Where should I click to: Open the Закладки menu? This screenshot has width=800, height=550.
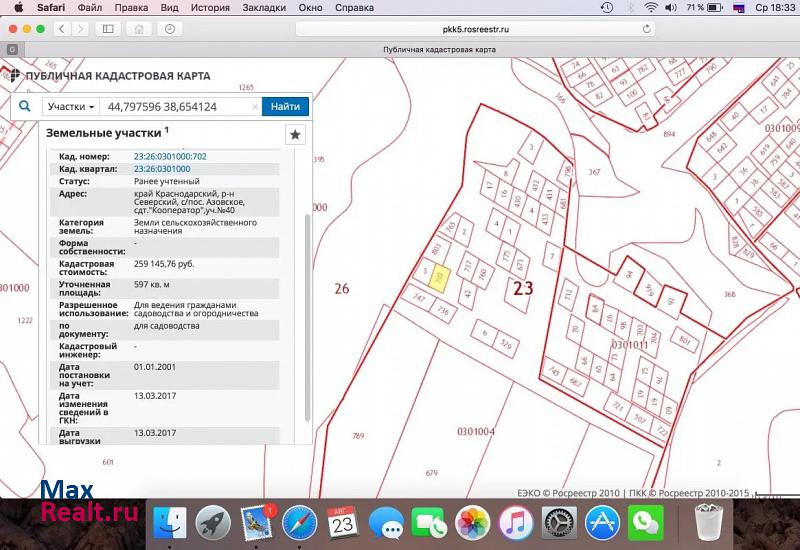tap(263, 7)
